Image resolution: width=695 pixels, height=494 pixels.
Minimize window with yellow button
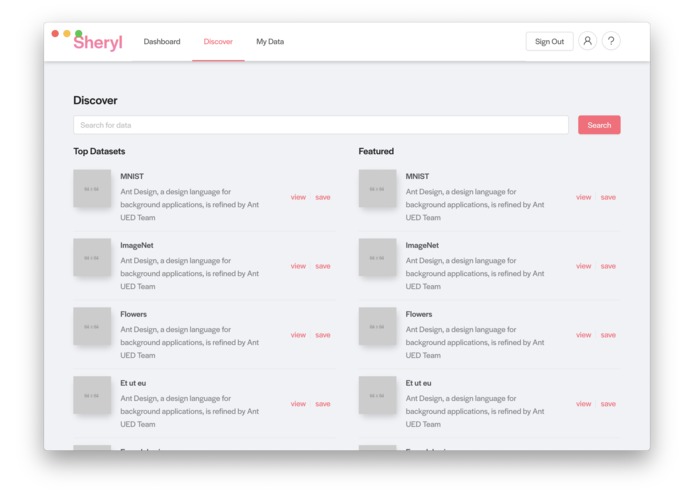pos(67,33)
